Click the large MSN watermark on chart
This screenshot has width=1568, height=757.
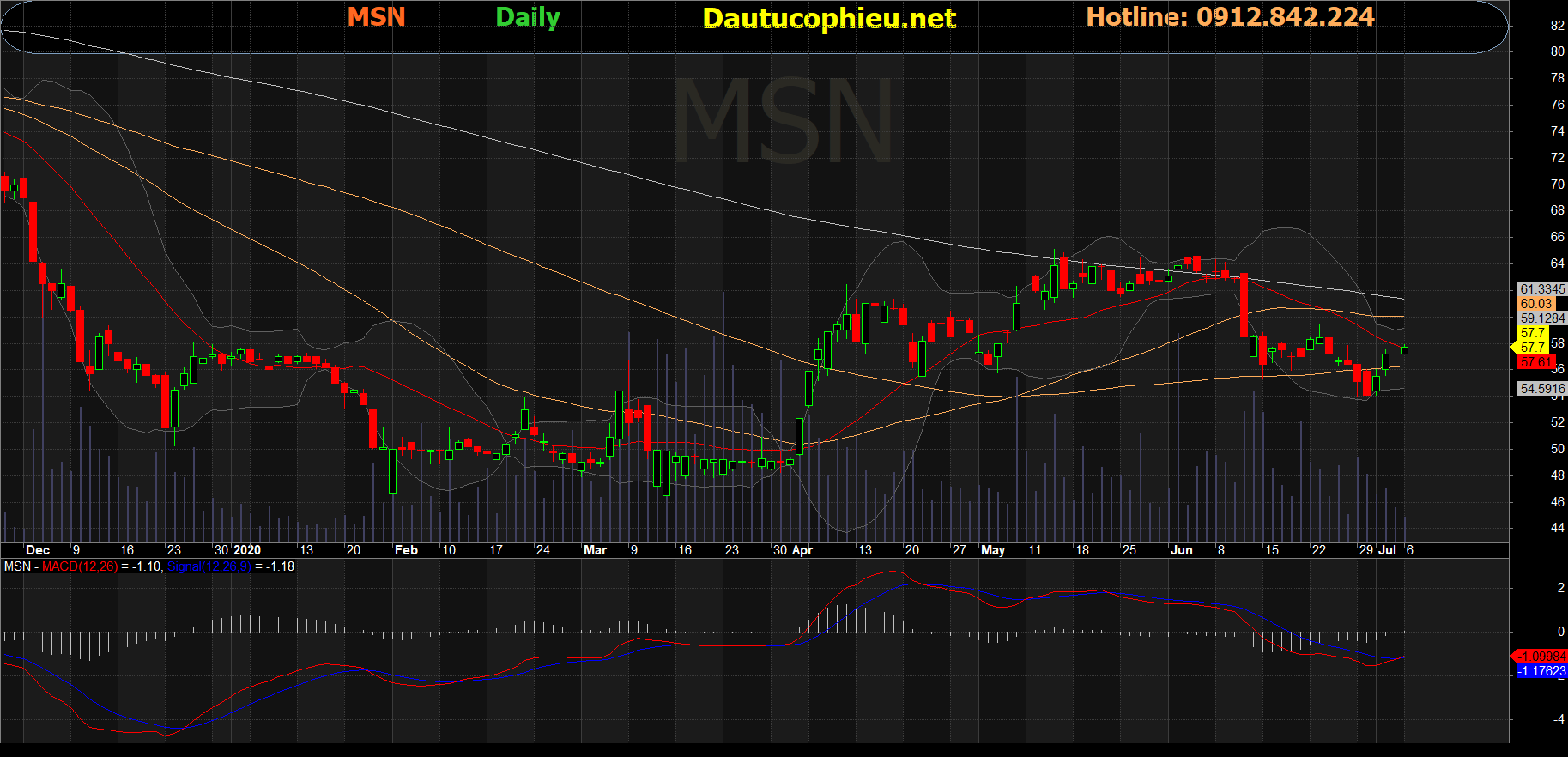coord(783,122)
